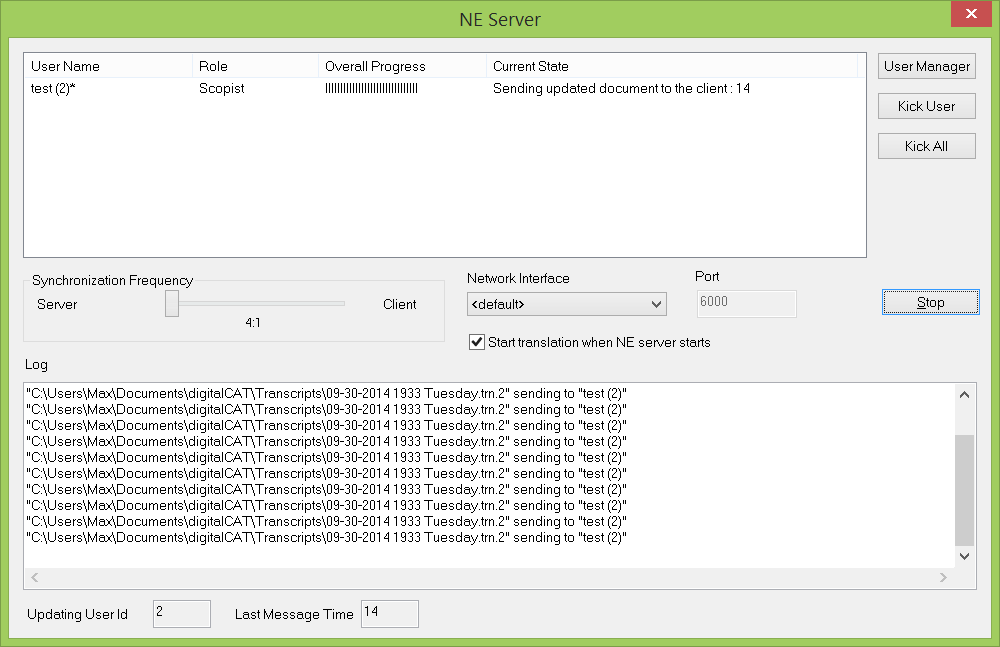Click the Current State column header
Image resolution: width=1000 pixels, height=647 pixels.
click(x=670, y=66)
